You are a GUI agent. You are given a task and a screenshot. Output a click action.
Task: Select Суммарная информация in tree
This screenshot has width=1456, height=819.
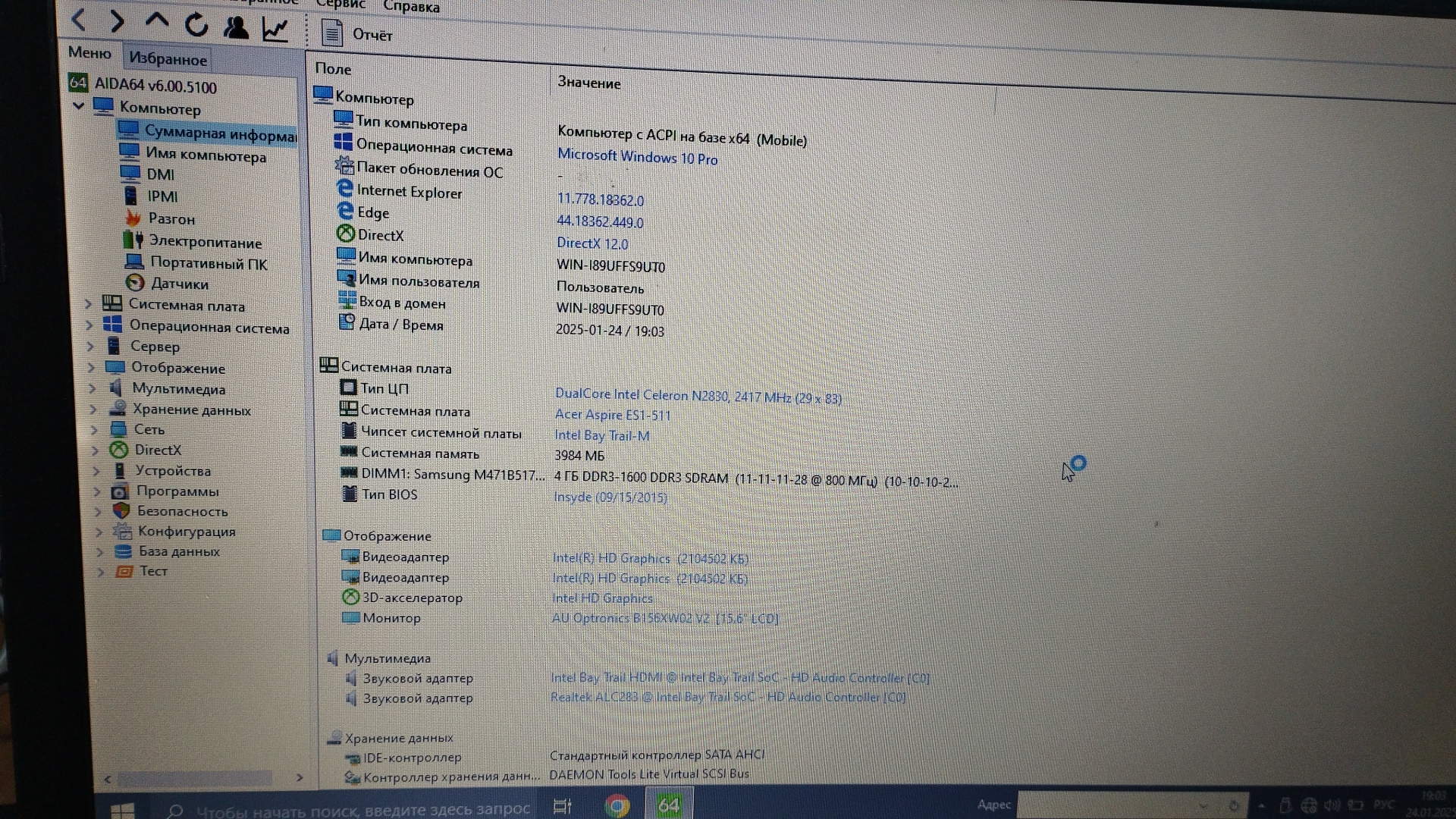pyautogui.click(x=207, y=133)
